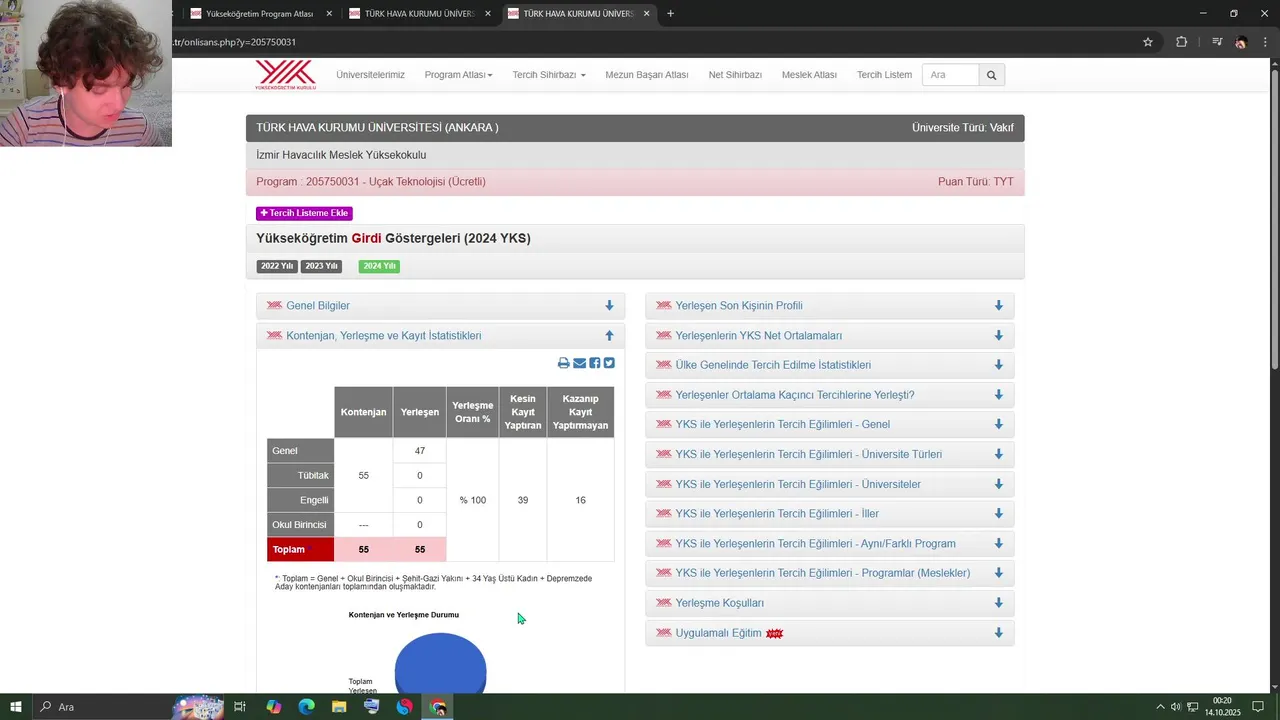The width and height of the screenshot is (1280, 720).
Task: Open Mezun Başarı Atlası menu item
Action: click(647, 75)
